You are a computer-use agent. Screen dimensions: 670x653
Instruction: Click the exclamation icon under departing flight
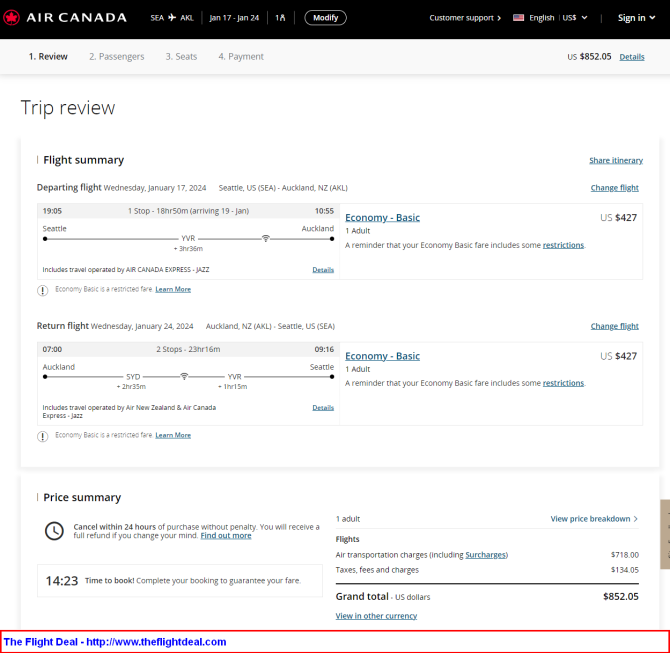click(43, 291)
